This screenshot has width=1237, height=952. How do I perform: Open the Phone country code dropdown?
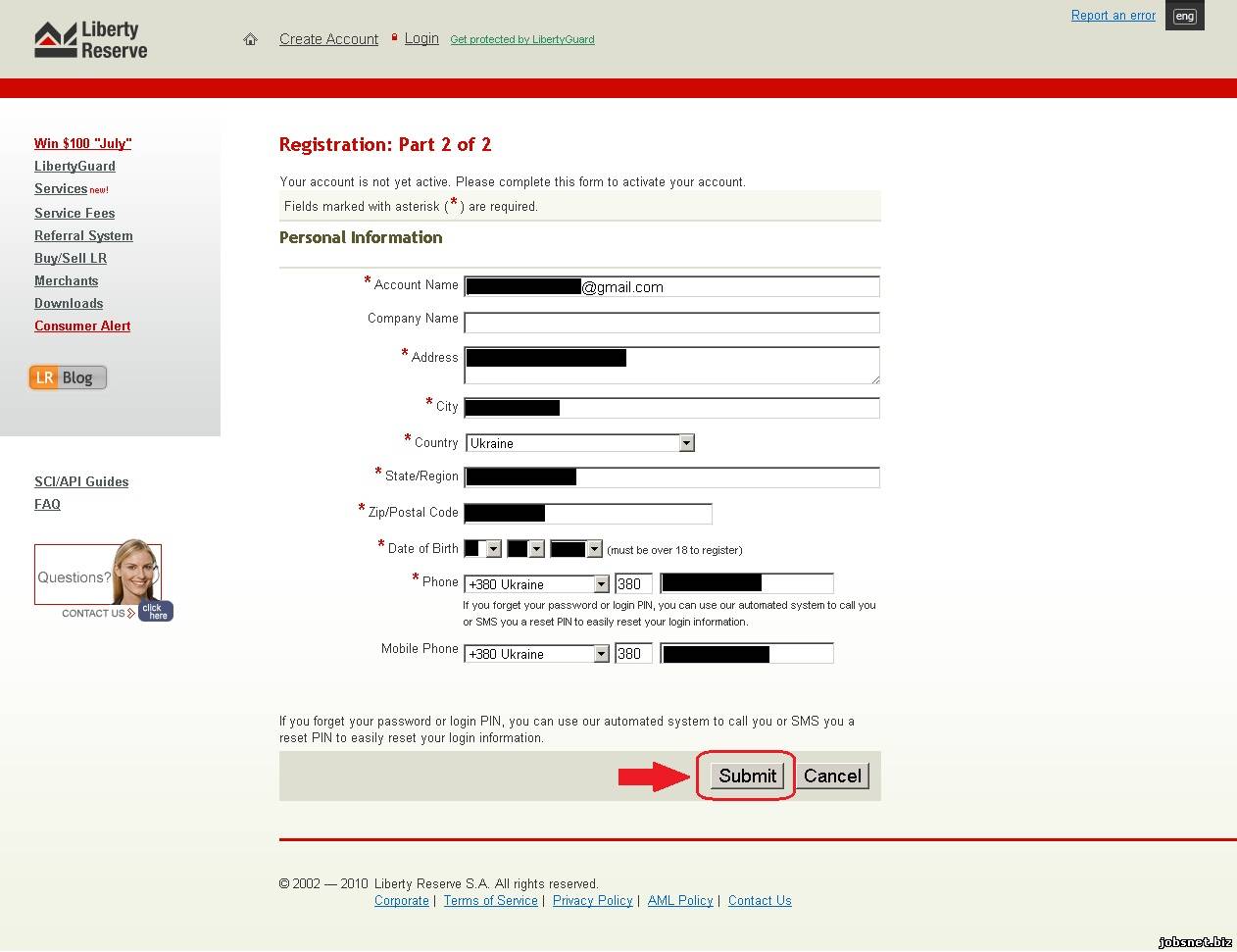(x=537, y=584)
